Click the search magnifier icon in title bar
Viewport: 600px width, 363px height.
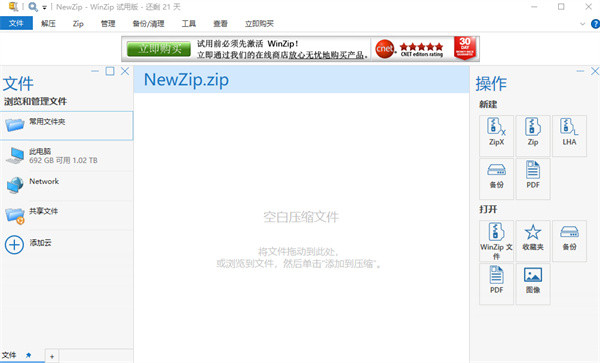click(33, 7)
